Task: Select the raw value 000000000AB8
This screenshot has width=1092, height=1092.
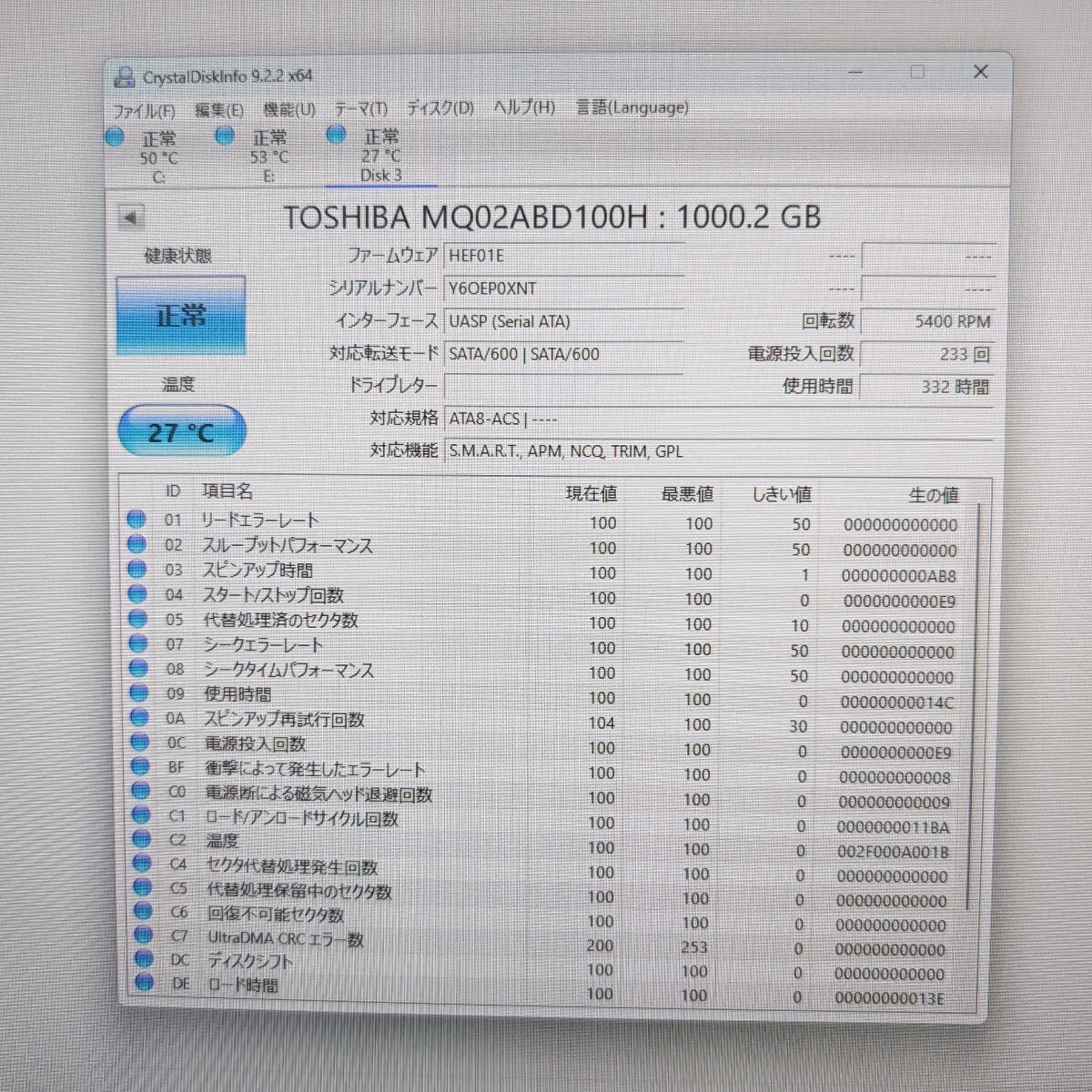Action: 898,576
